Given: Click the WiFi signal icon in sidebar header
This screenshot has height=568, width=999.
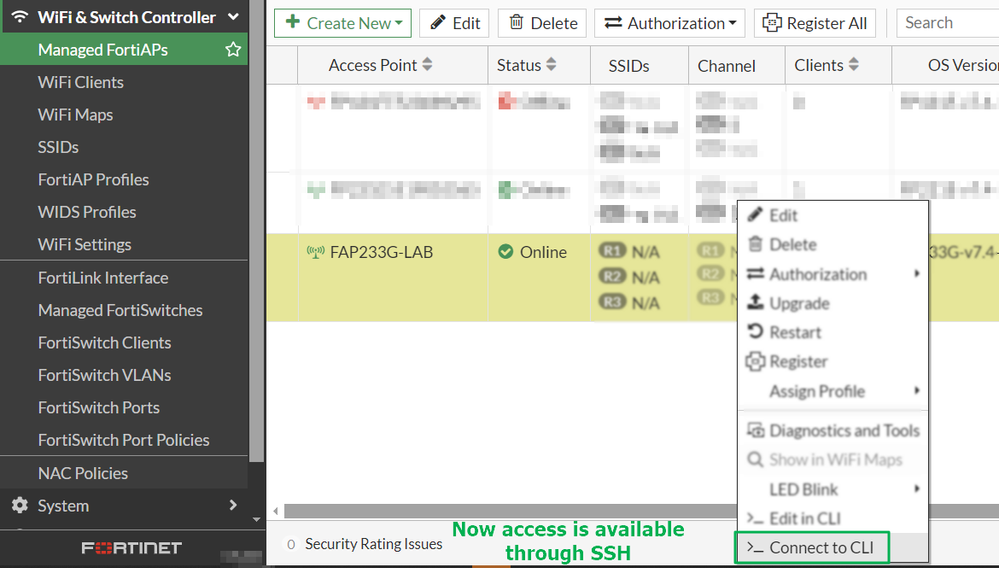Looking at the screenshot, I should 20,17.
